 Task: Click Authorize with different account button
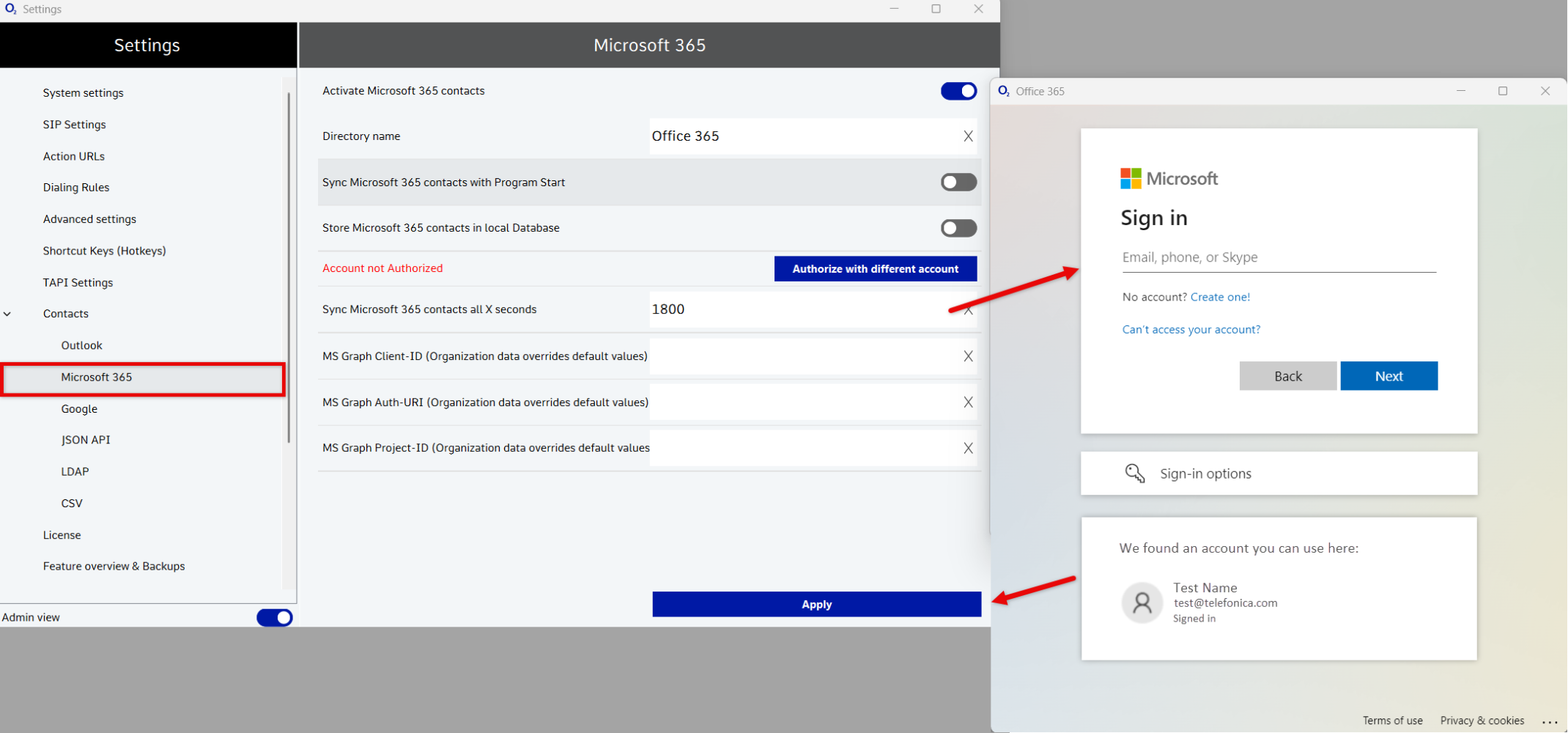pyautogui.click(x=875, y=269)
